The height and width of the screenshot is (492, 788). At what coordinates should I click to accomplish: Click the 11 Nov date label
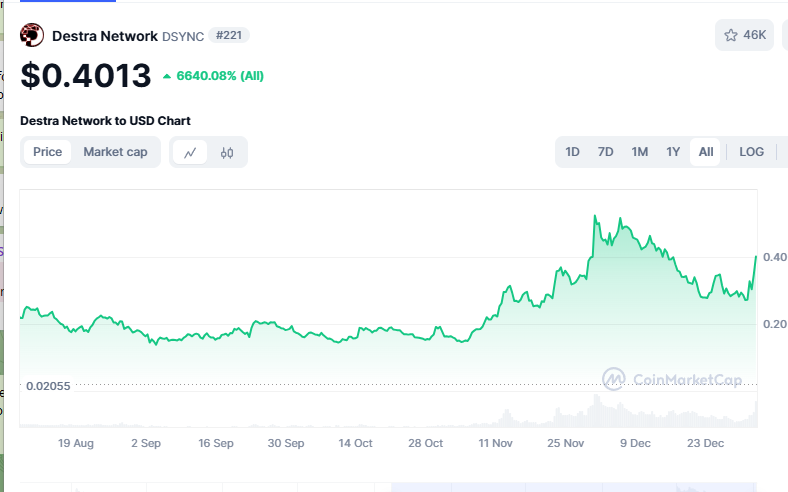(x=496, y=443)
